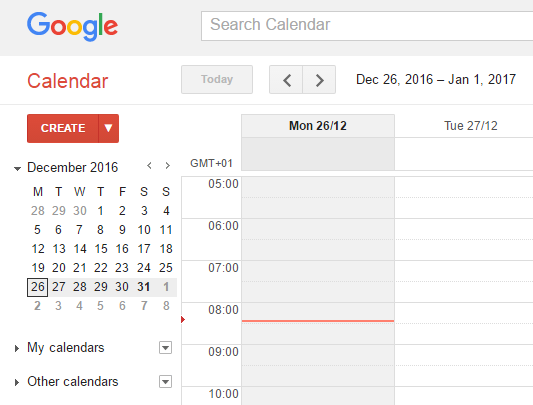Viewport: 533px width, 405px height.
Task: Open the Create button dropdown arrow
Action: (x=108, y=128)
